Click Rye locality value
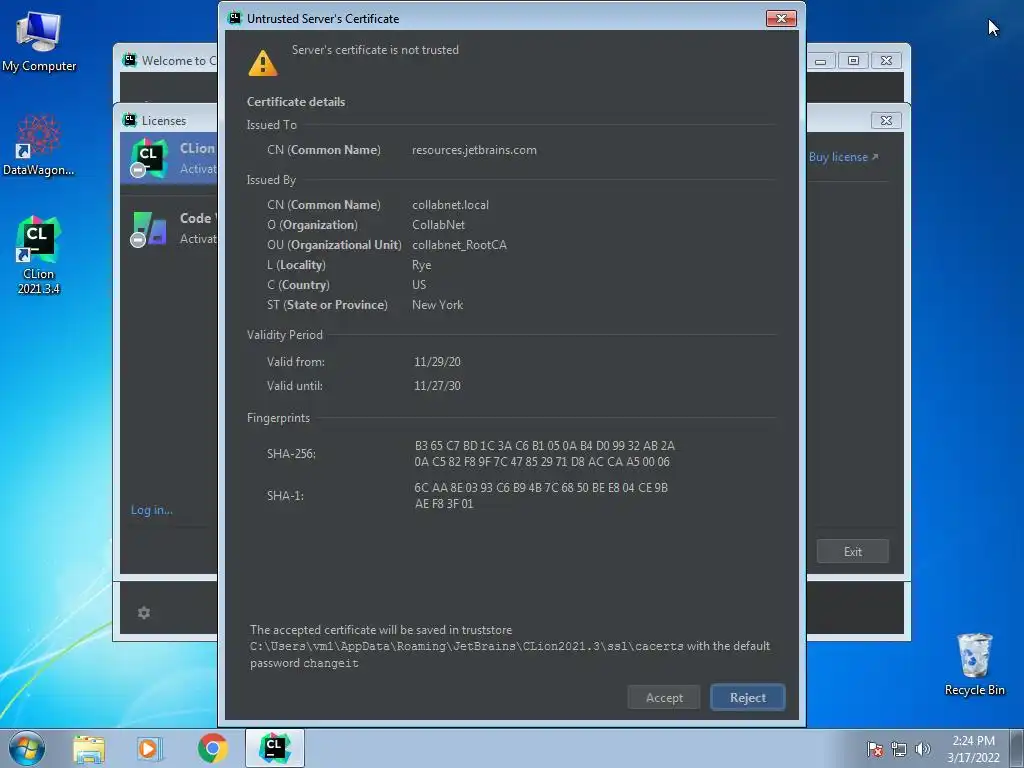The height and width of the screenshot is (768, 1024). [421, 264]
